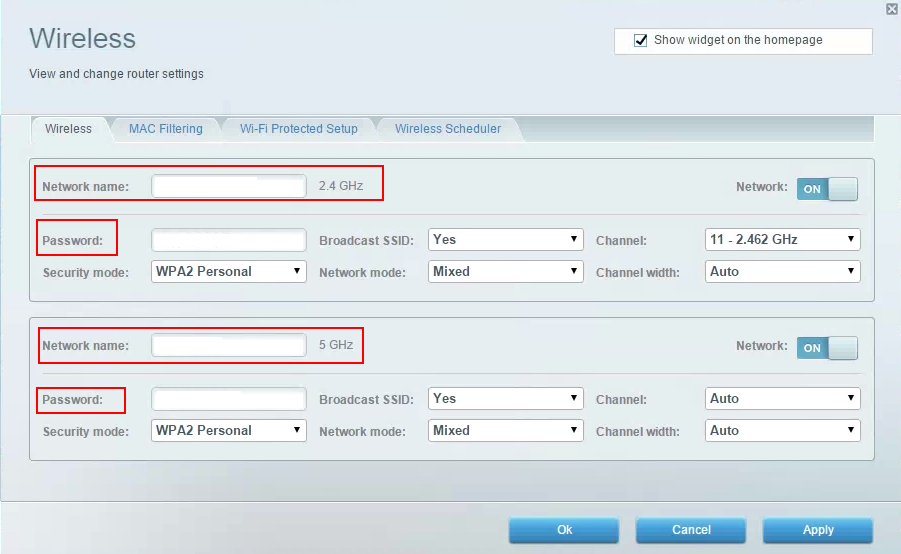Screen dimensions: 901x554
Task: Open the Wireless Scheduler tab
Action: (447, 129)
